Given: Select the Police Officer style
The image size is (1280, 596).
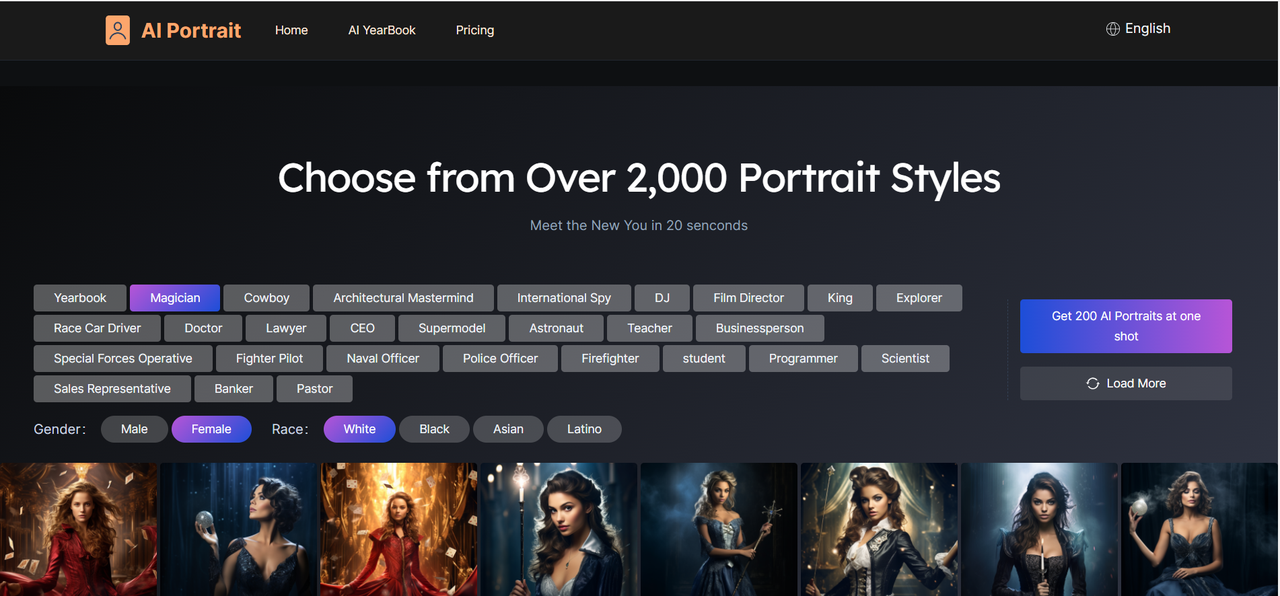Looking at the screenshot, I should pos(500,358).
